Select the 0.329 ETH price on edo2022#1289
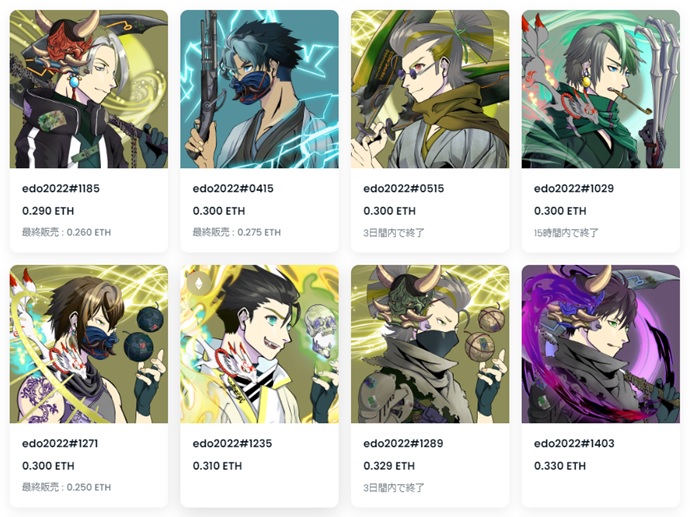Image resolution: width=690 pixels, height=517 pixels. (x=389, y=466)
